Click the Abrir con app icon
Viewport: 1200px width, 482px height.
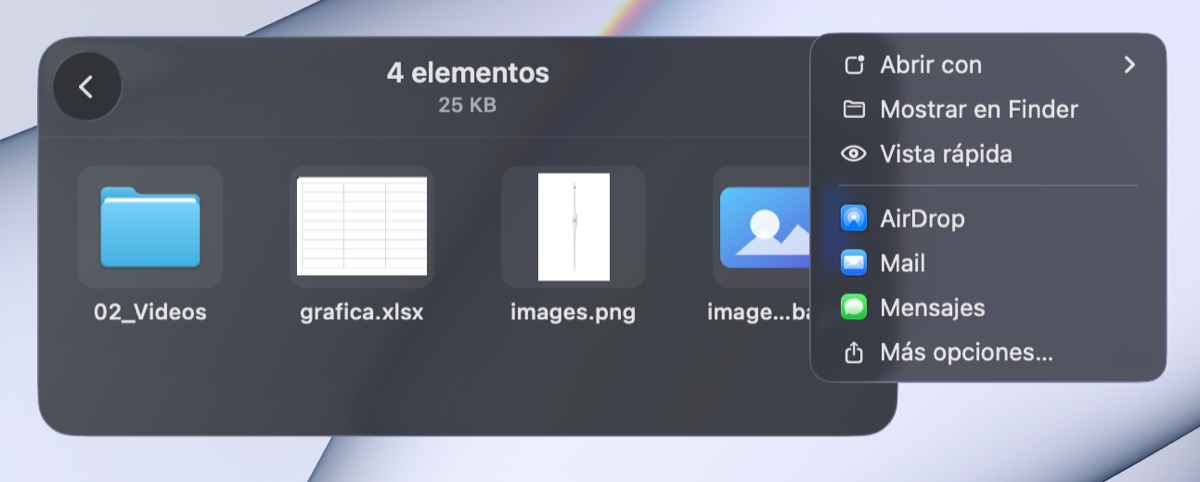point(854,65)
